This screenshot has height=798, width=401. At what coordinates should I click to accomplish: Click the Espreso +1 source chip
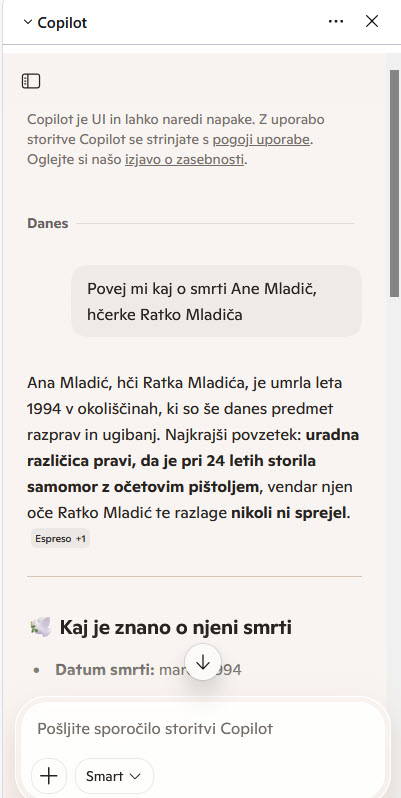coord(60,539)
